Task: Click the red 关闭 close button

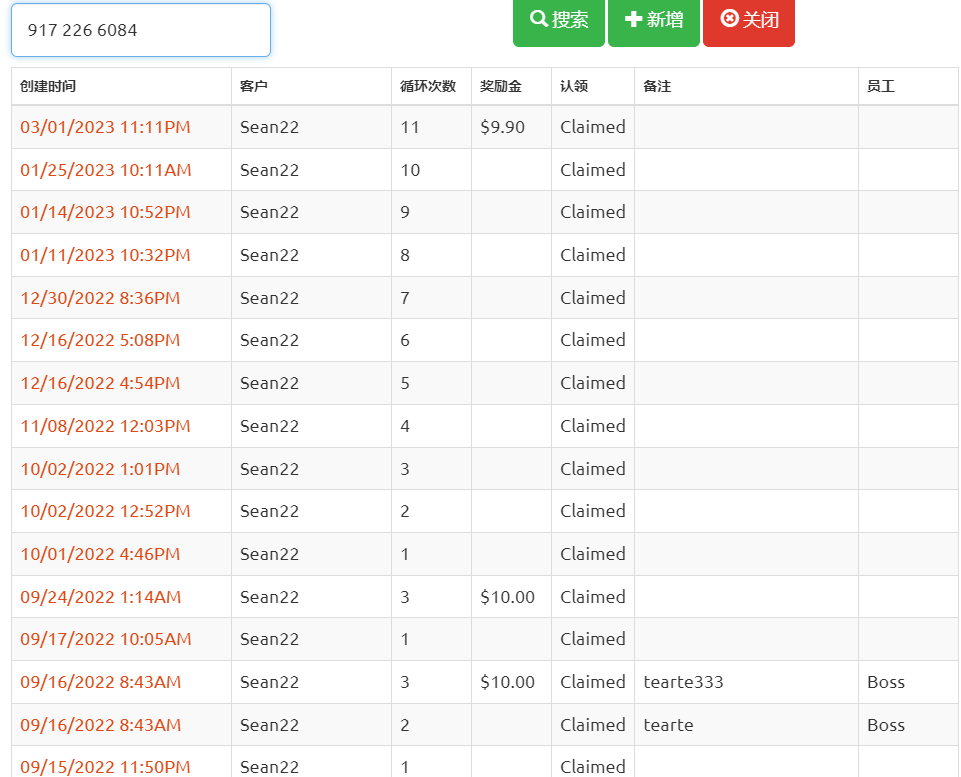Action: pyautogui.click(x=749, y=21)
